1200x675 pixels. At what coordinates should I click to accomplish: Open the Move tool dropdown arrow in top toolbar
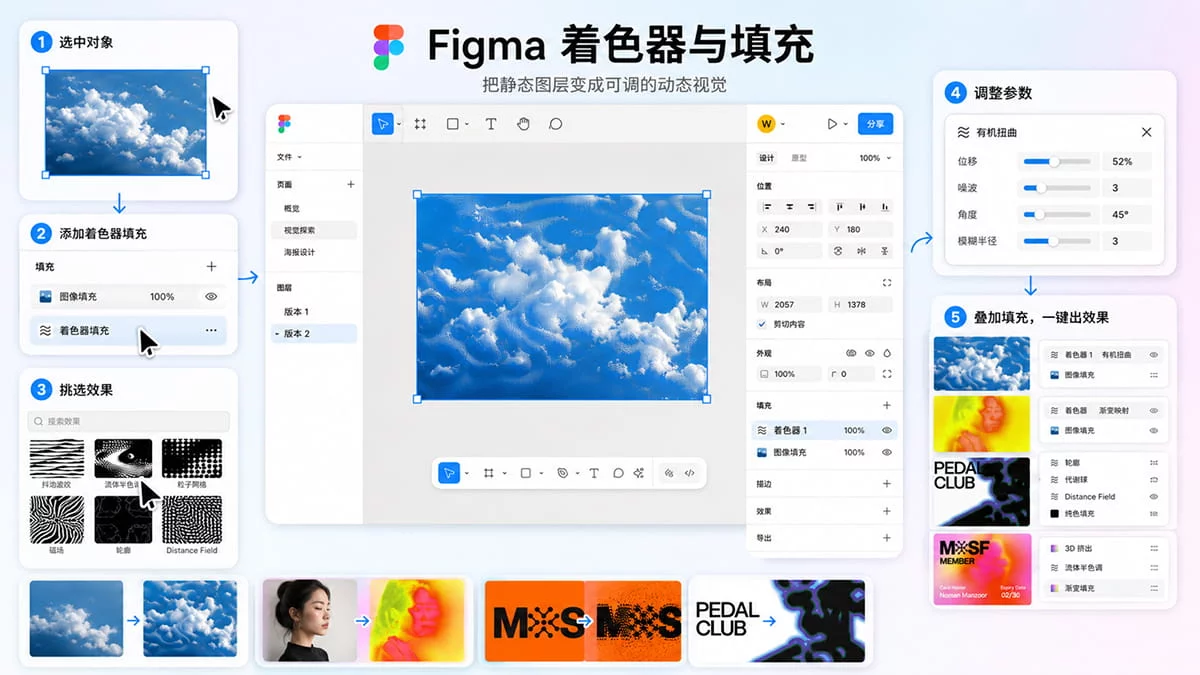398,125
